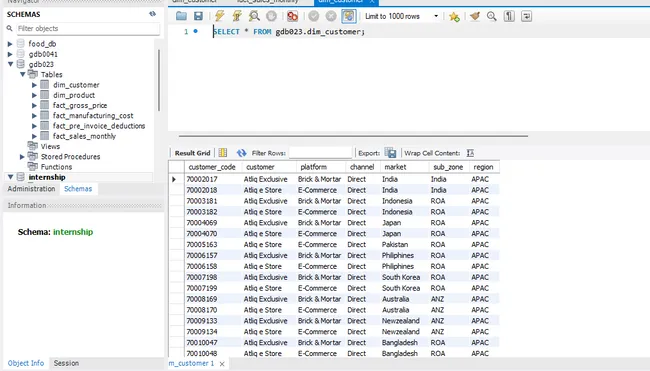Select the dim_customer 1 result tab
The image size is (650, 371).
coord(192,363)
